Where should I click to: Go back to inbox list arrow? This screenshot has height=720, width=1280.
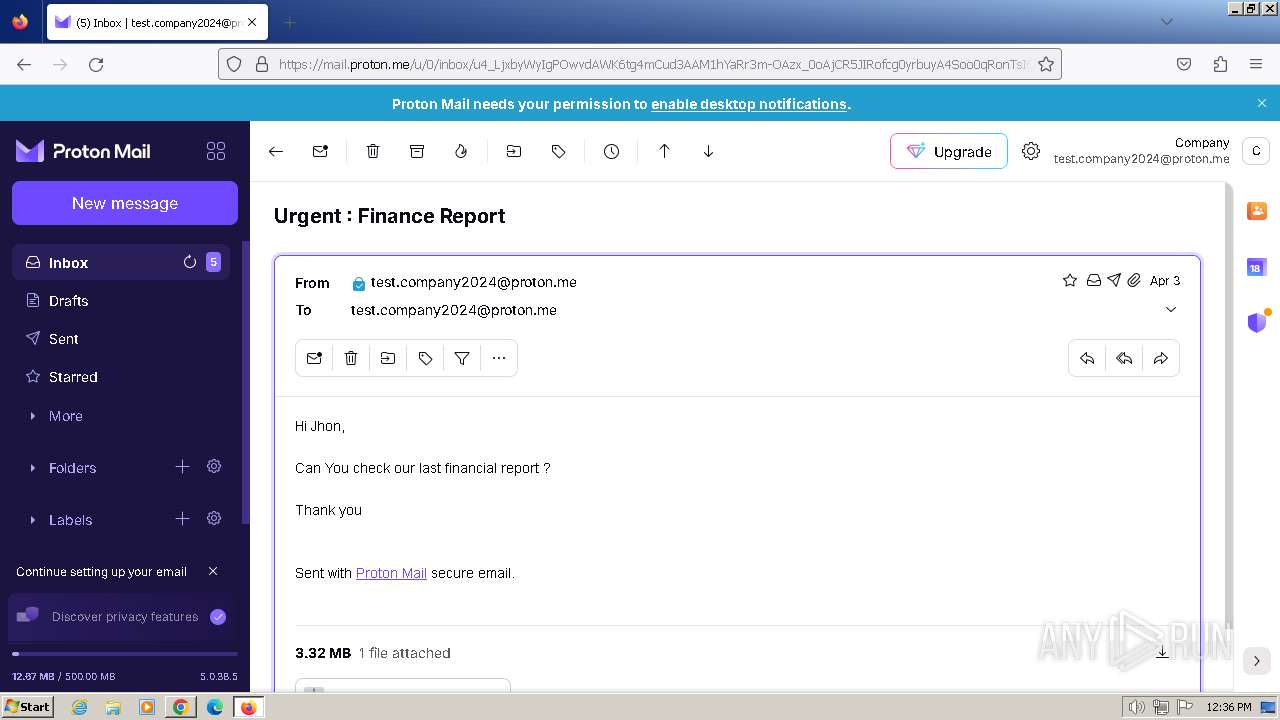tap(276, 151)
